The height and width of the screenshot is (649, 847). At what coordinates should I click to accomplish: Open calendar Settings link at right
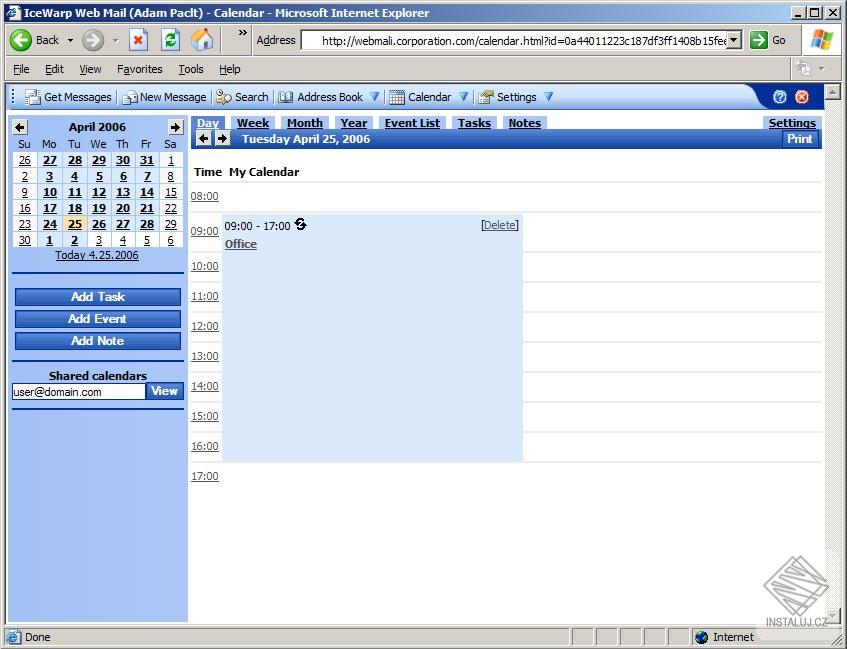click(x=792, y=123)
